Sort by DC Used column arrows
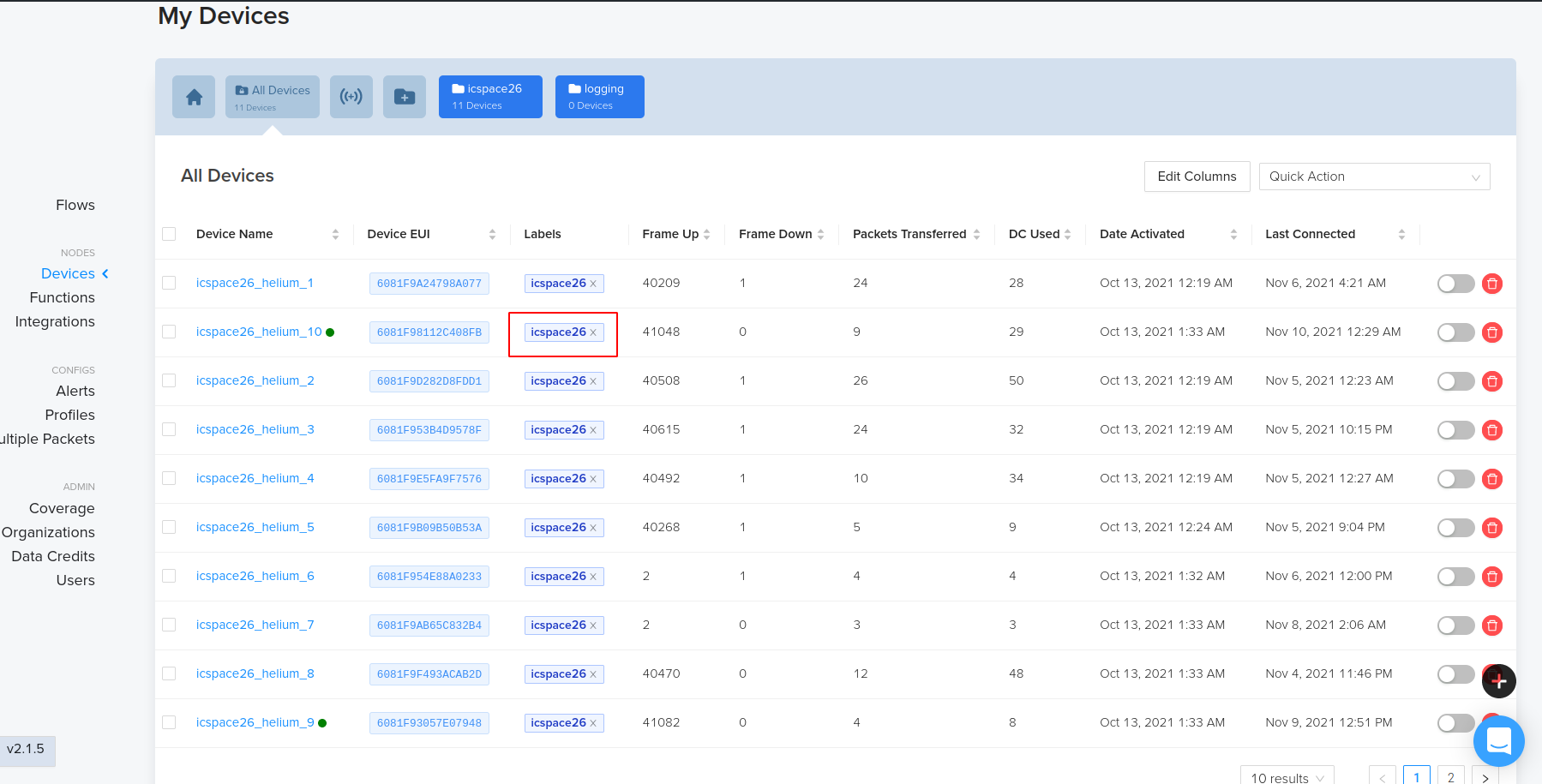 click(x=1067, y=234)
